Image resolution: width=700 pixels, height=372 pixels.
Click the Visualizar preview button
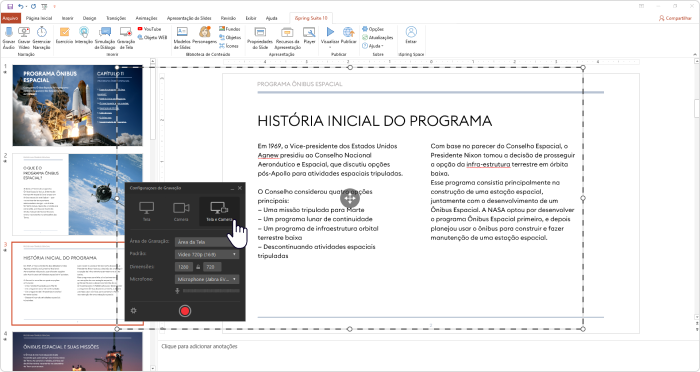click(330, 33)
